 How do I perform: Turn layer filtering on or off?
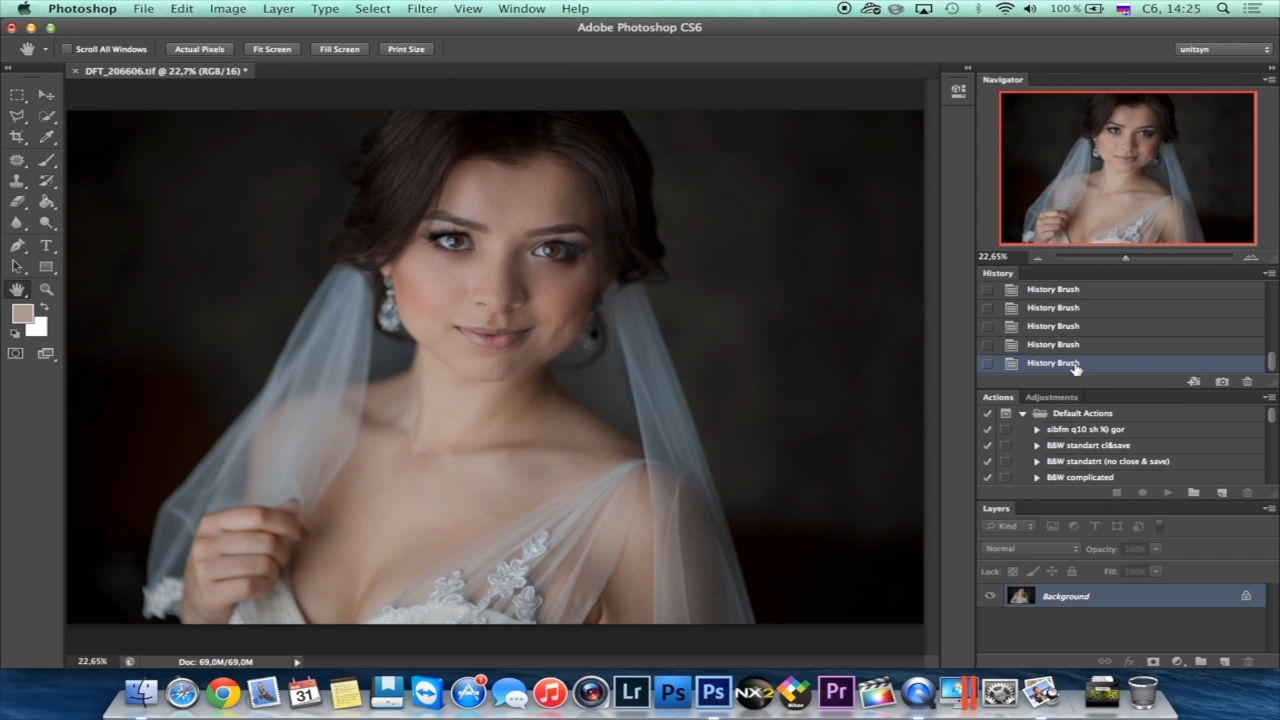click(1158, 526)
